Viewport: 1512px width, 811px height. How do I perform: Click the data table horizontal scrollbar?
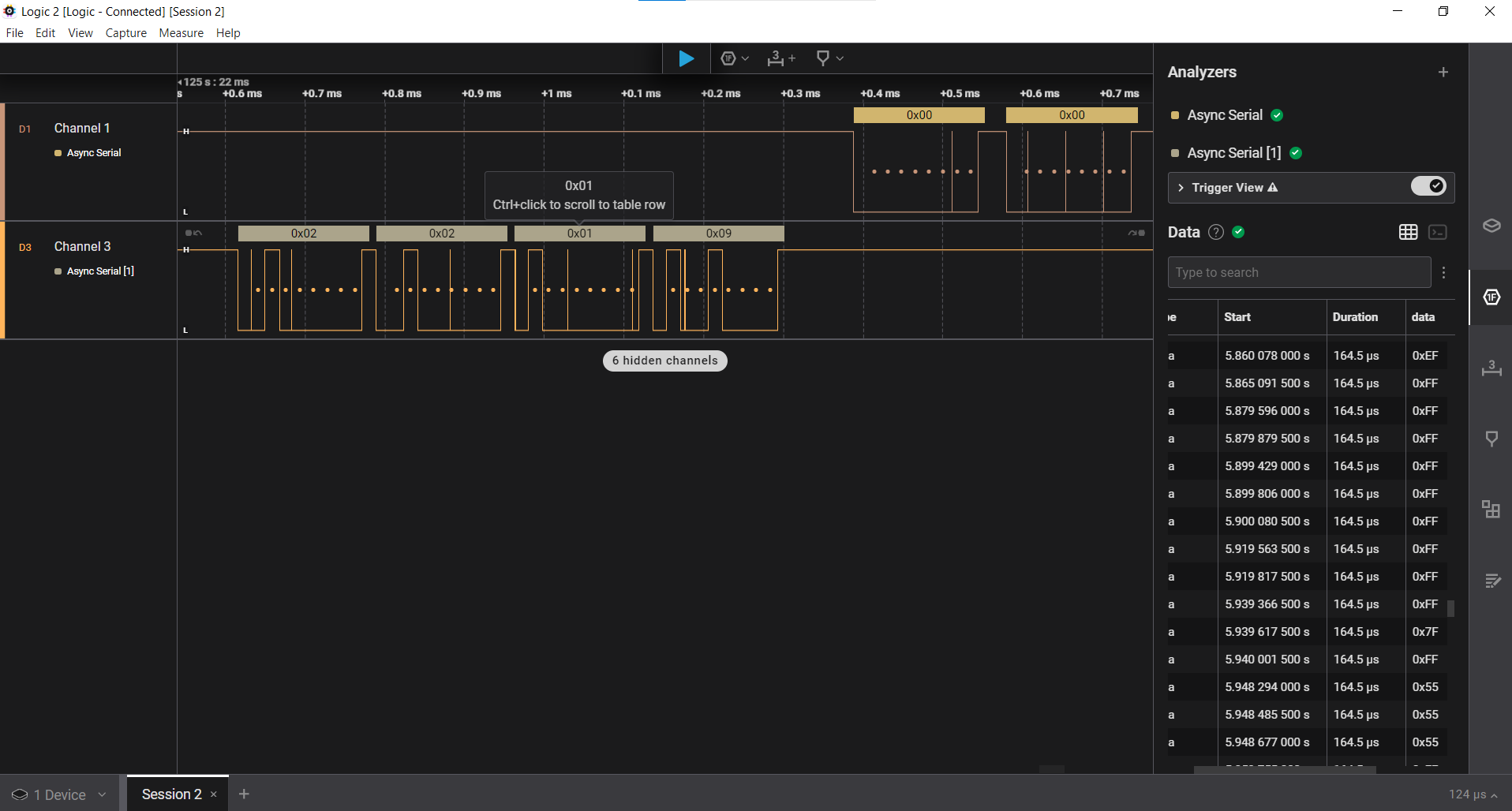point(1285,770)
